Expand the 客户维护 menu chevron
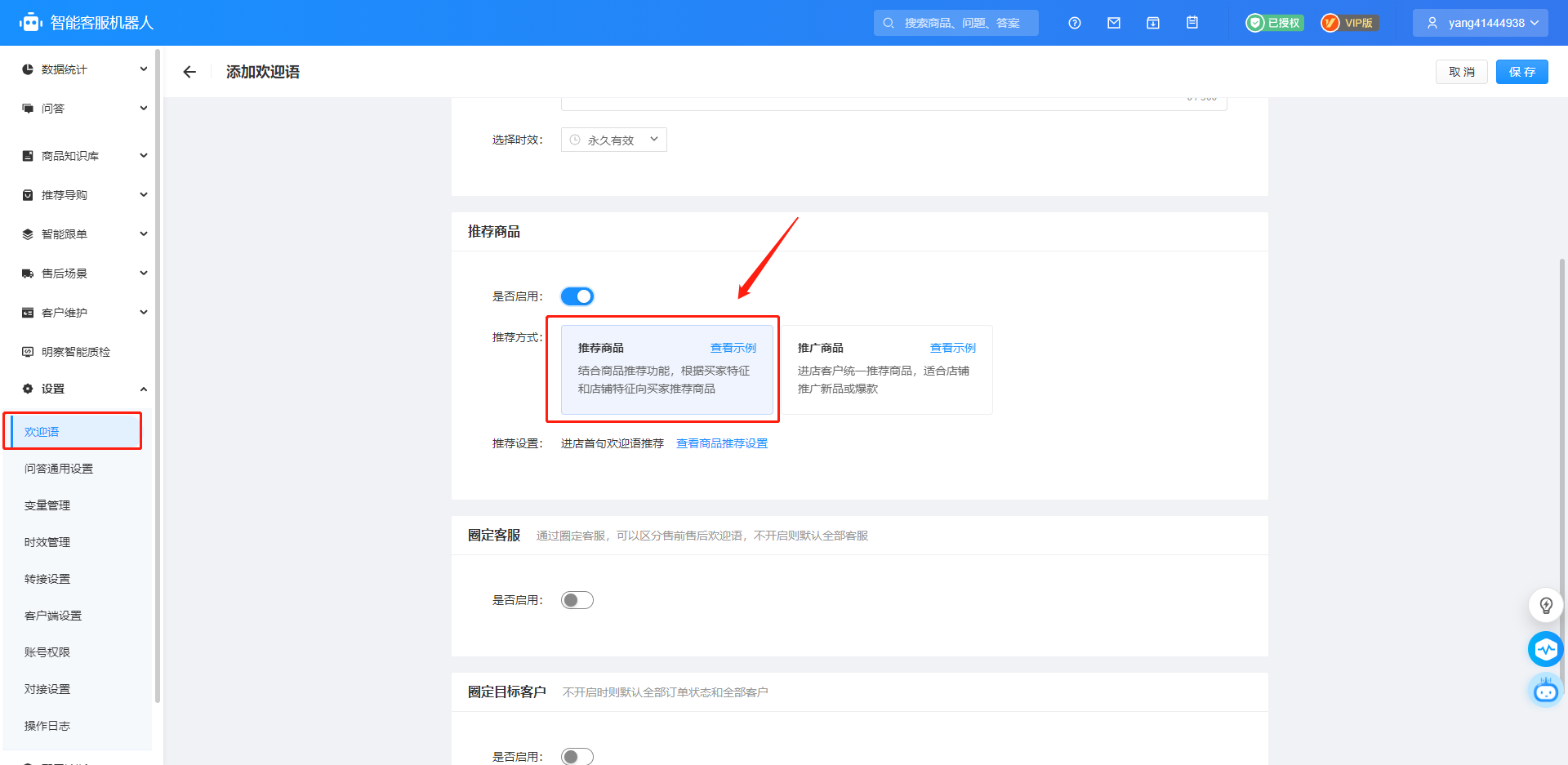 pos(144,313)
